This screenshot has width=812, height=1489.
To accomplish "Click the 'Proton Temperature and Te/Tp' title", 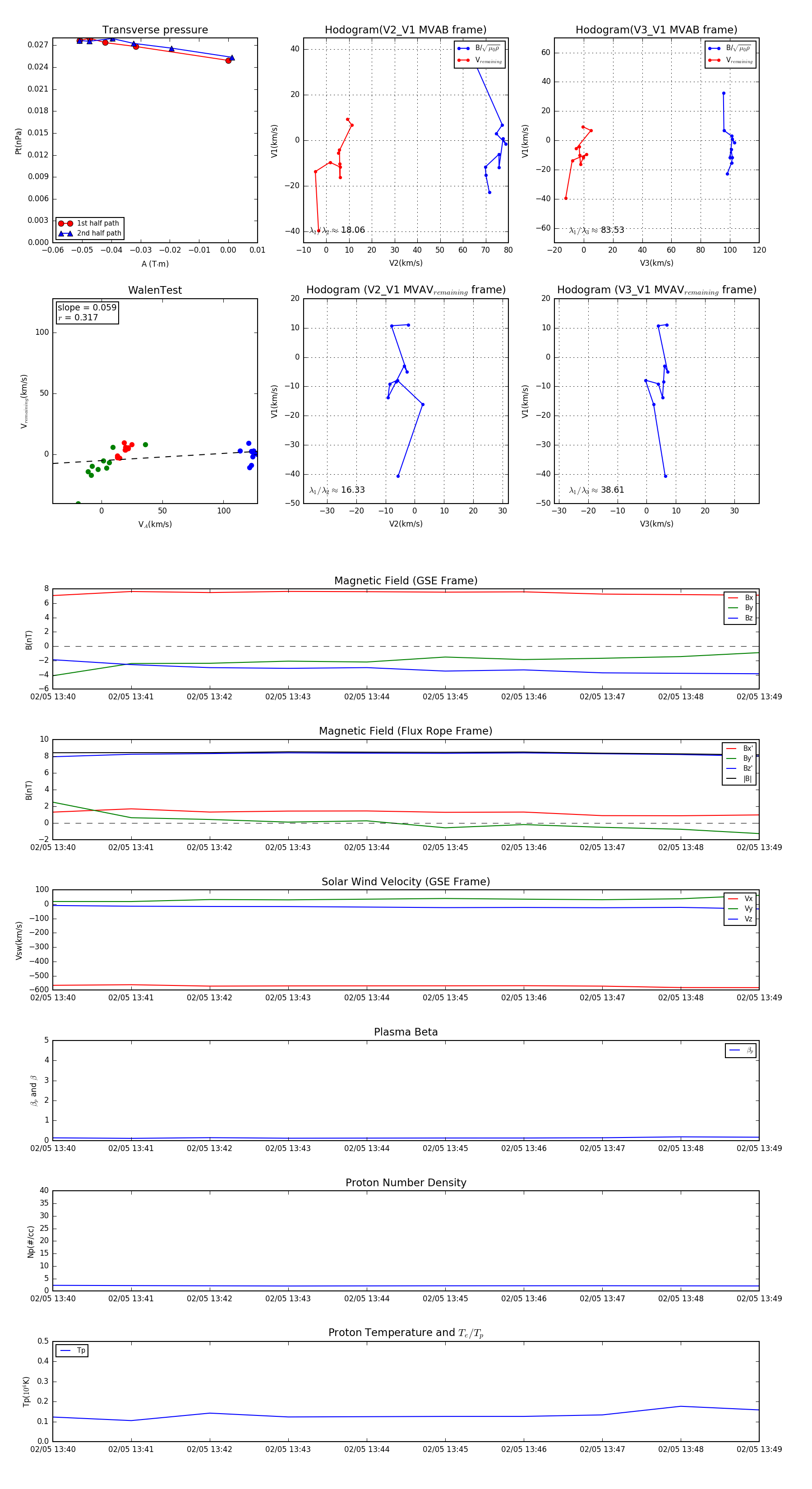I will (406, 1333).
